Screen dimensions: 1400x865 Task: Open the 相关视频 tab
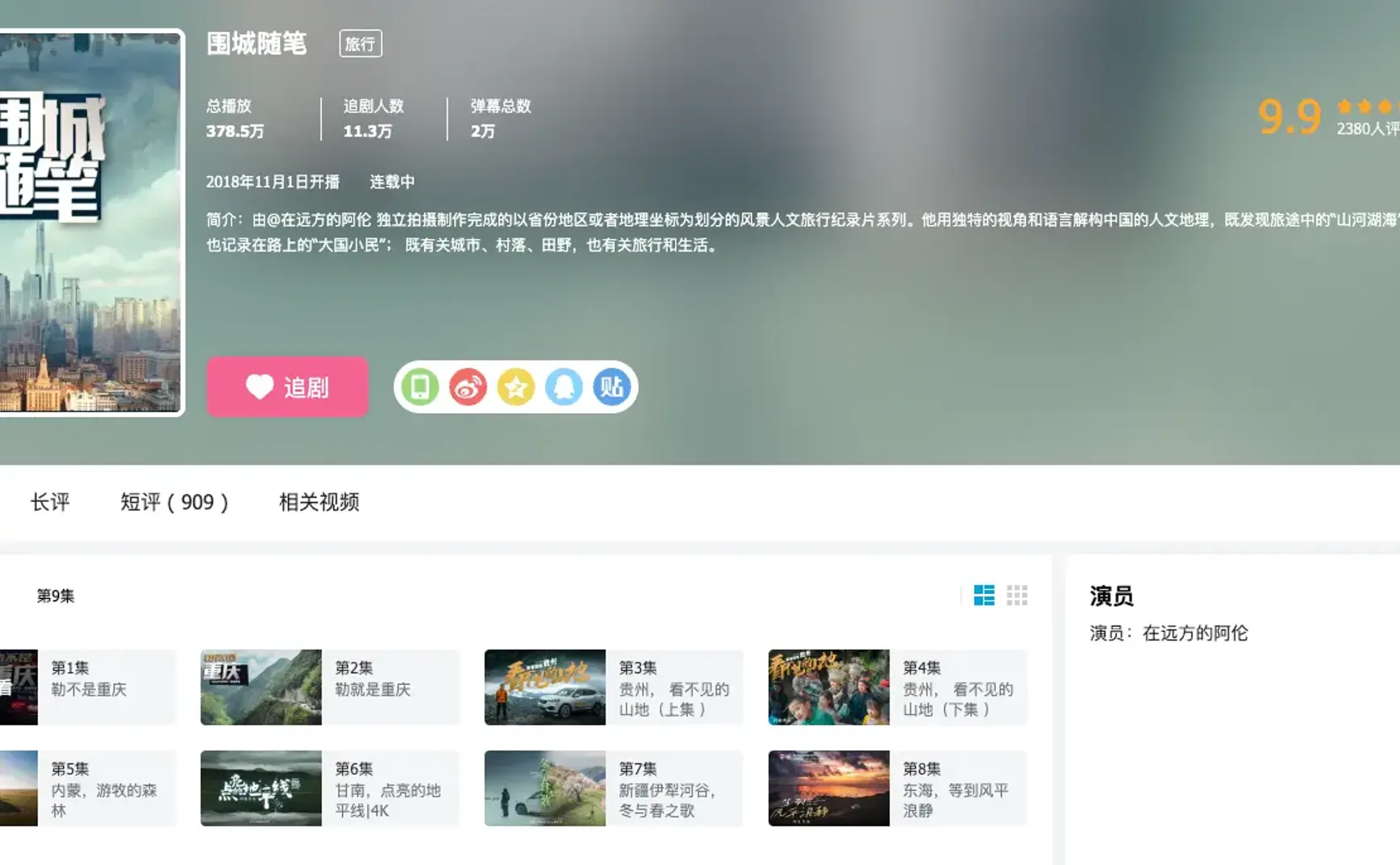point(319,502)
